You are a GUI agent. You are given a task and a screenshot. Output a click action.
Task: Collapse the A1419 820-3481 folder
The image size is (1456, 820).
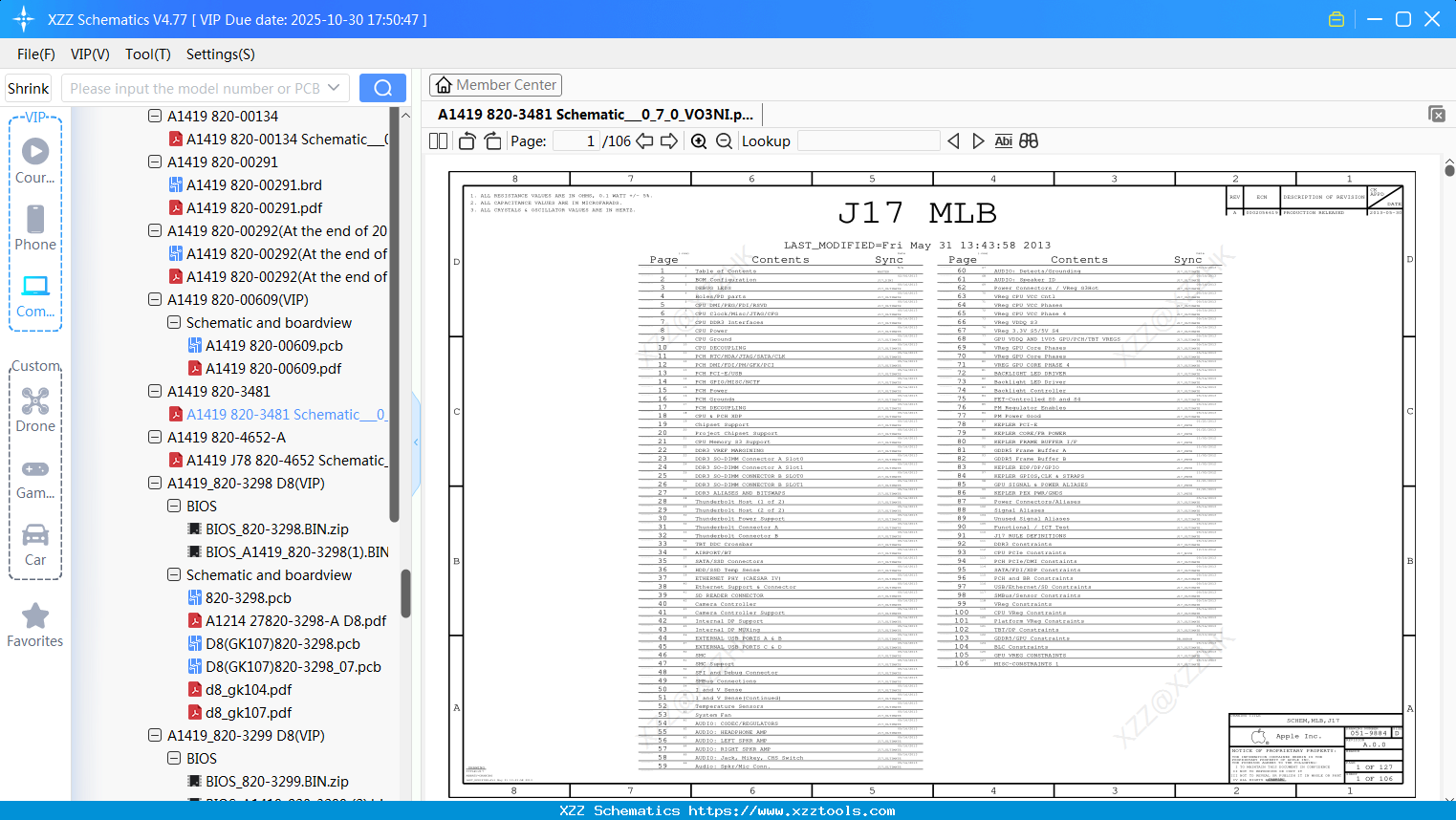[x=155, y=391]
